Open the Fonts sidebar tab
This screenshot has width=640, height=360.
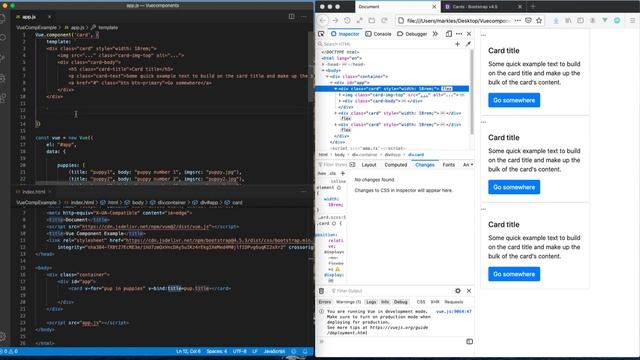pos(449,164)
